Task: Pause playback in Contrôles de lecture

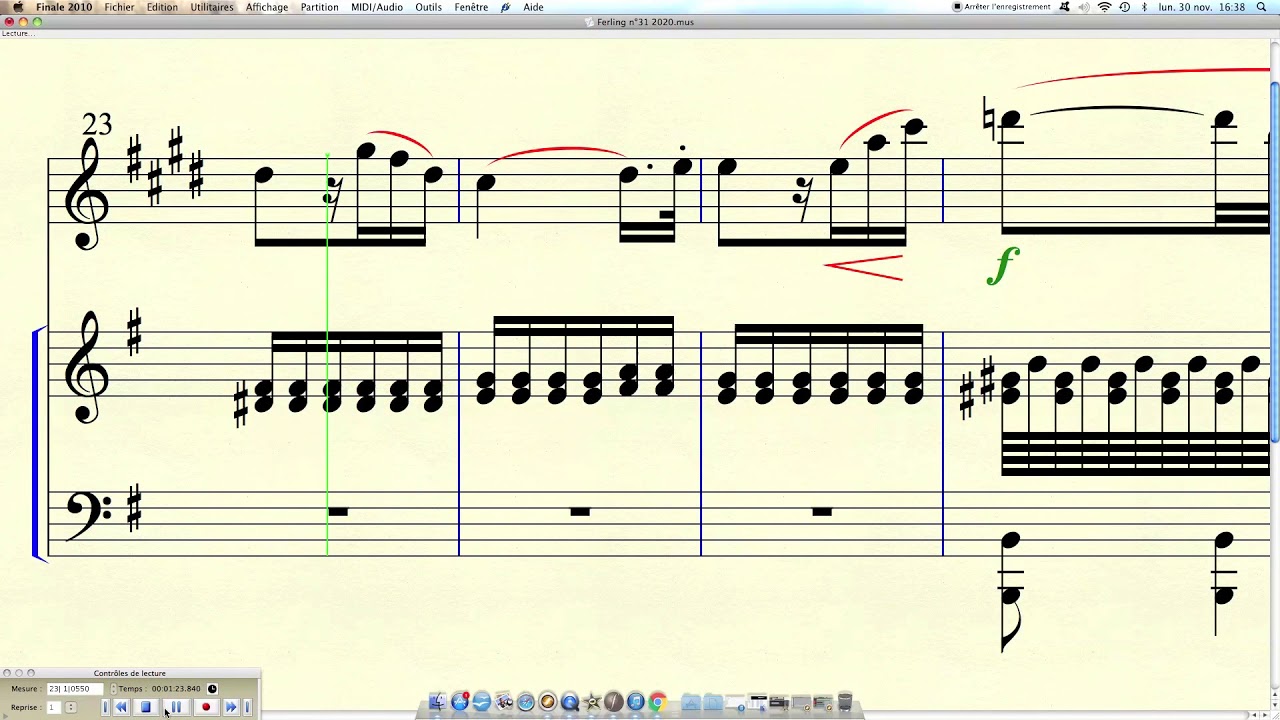Action: click(176, 707)
